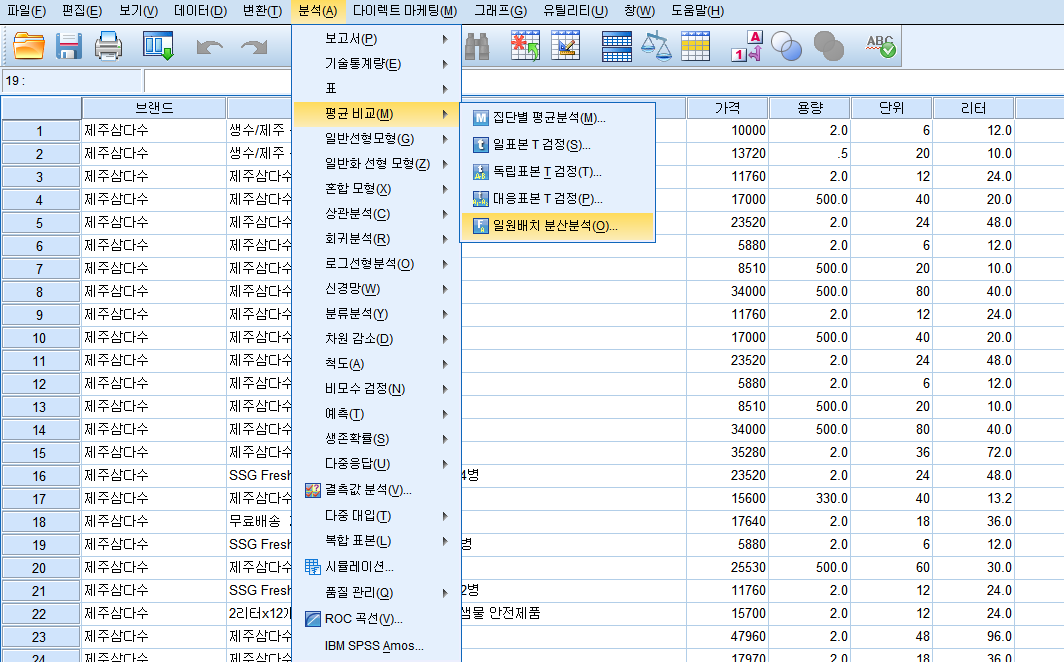Expand the 로그선형분석(O) submenu
The height and width of the screenshot is (662, 1064).
click(377, 264)
